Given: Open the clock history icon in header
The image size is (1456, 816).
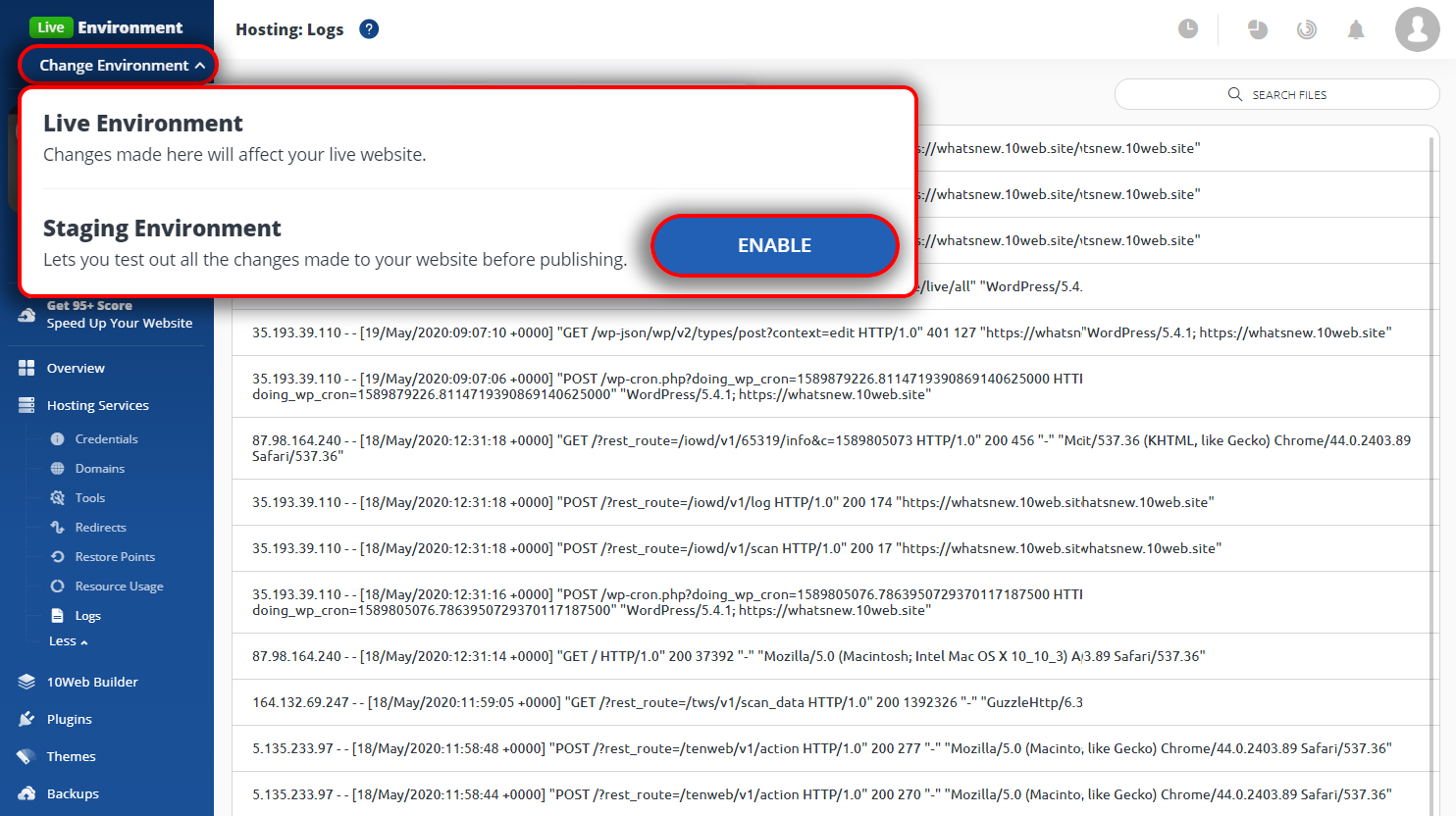Looking at the screenshot, I should [1188, 28].
